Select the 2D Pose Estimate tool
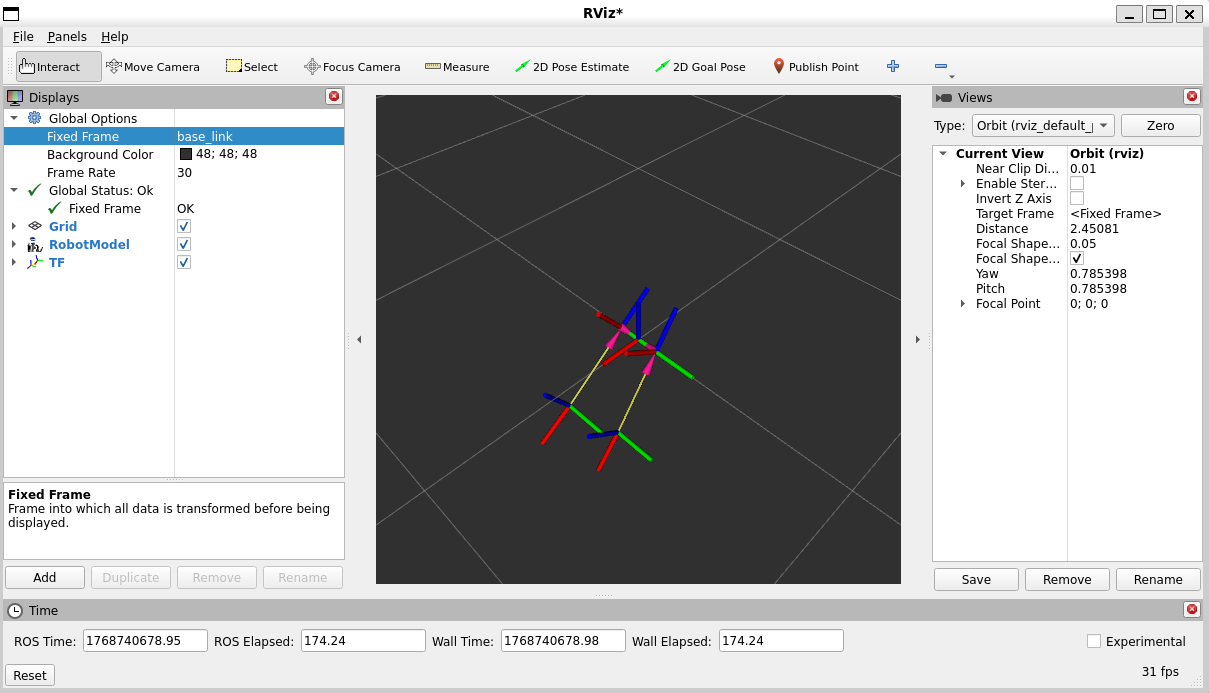This screenshot has width=1209, height=693. point(572,67)
